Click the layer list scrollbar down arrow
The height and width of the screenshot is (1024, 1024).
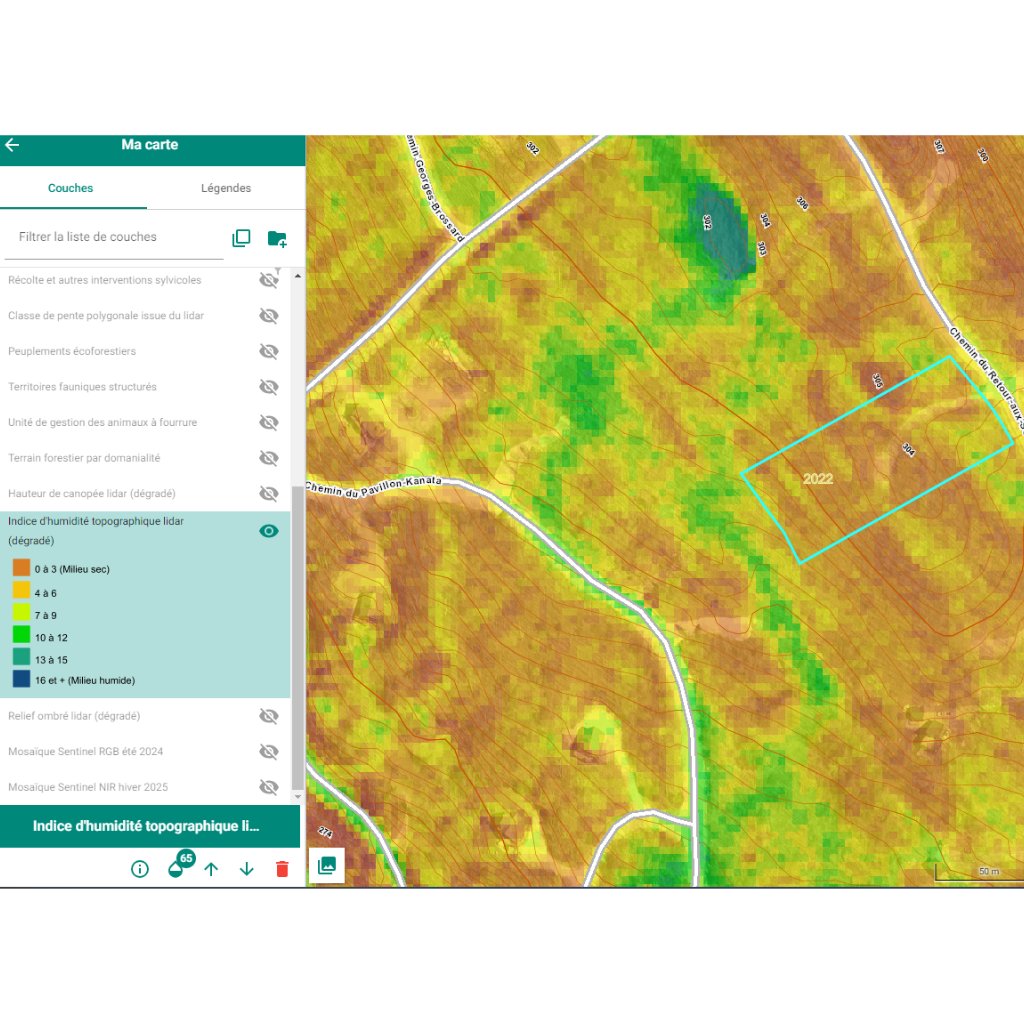pos(296,797)
